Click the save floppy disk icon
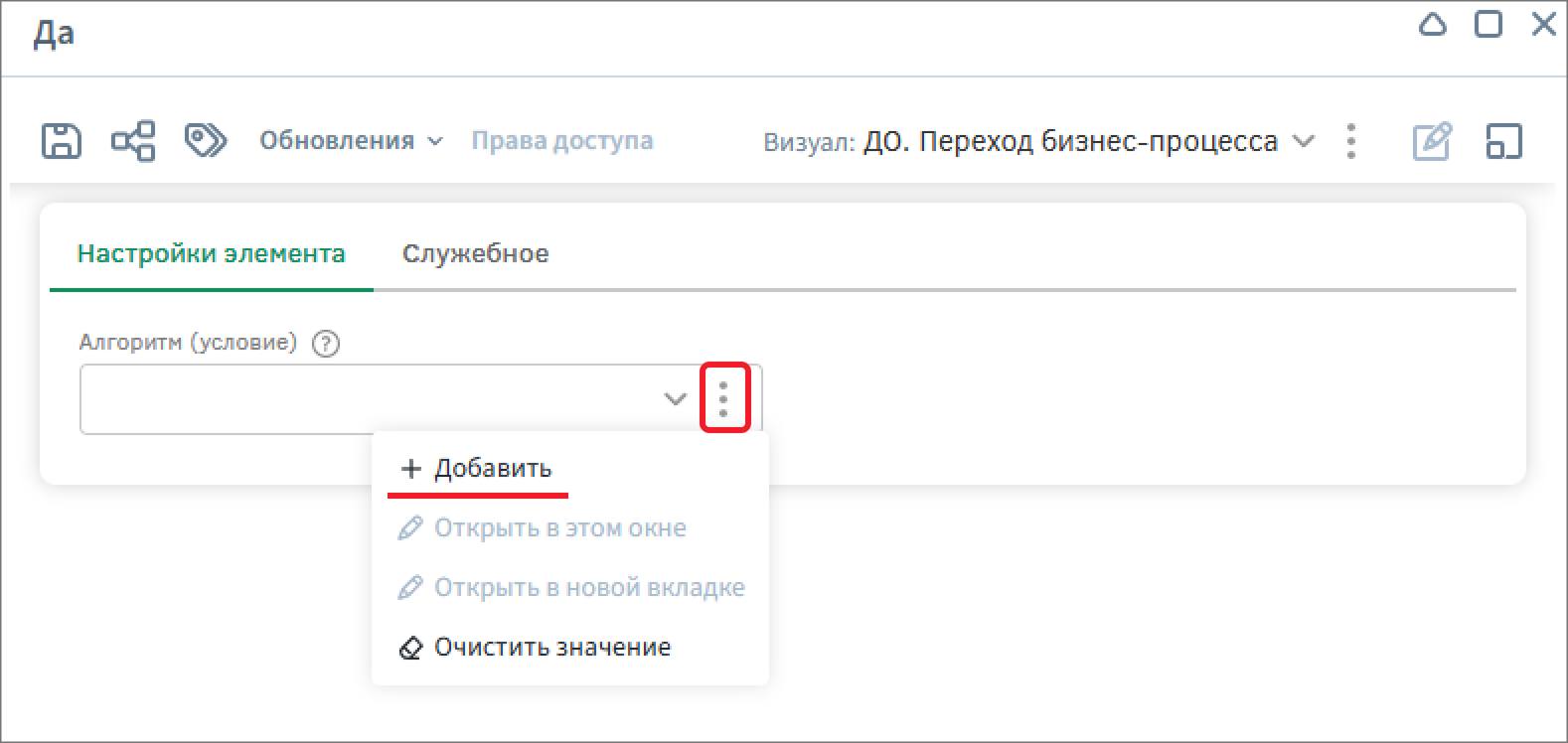The width and height of the screenshot is (1568, 743). pyautogui.click(x=61, y=141)
